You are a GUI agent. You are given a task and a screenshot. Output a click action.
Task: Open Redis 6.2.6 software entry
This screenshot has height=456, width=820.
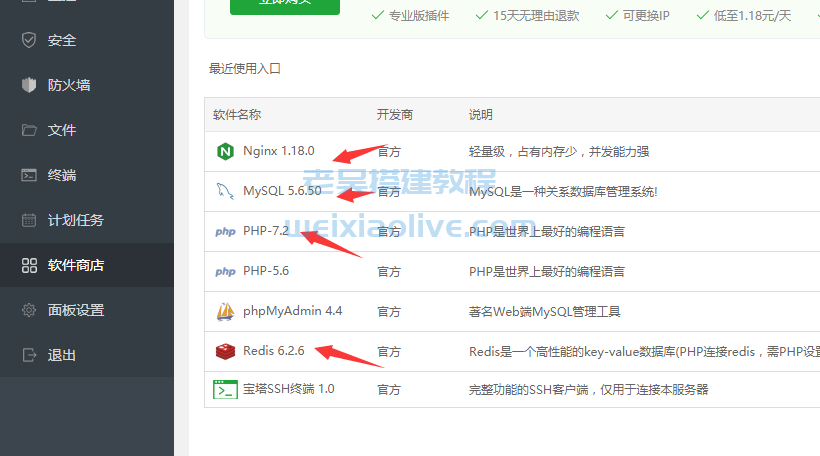(274, 351)
